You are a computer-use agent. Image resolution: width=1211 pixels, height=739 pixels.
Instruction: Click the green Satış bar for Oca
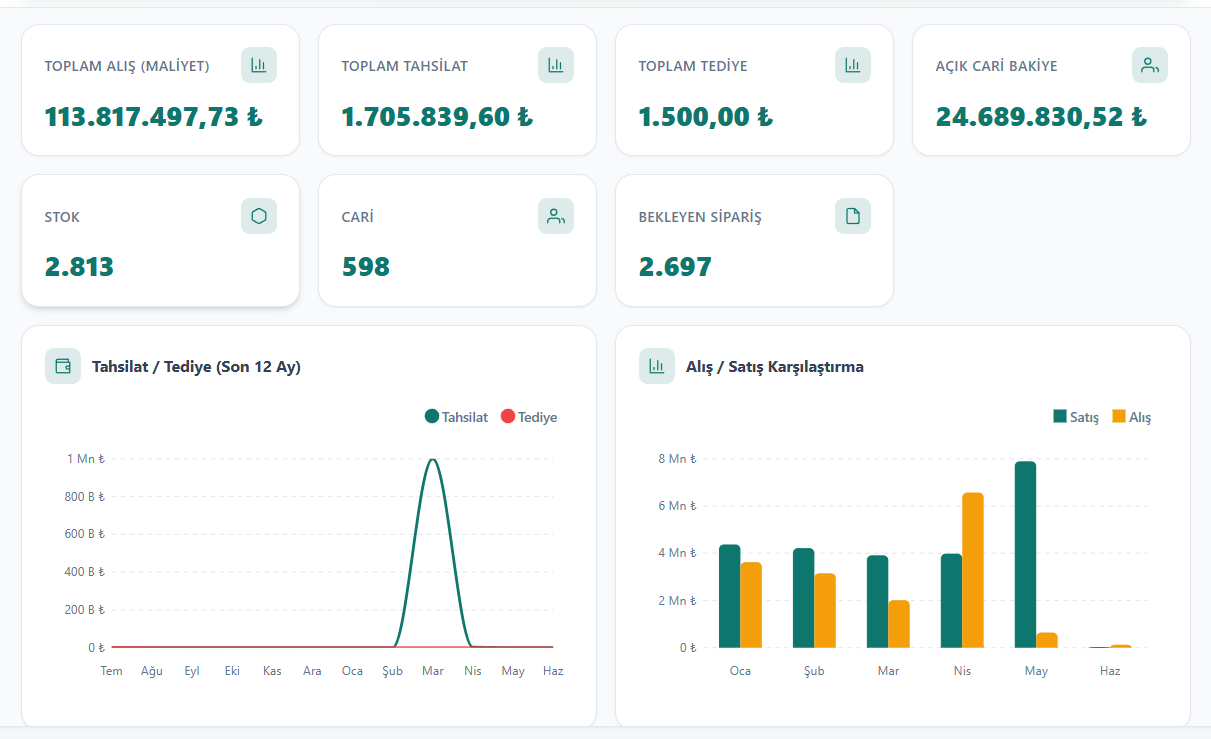pos(730,596)
